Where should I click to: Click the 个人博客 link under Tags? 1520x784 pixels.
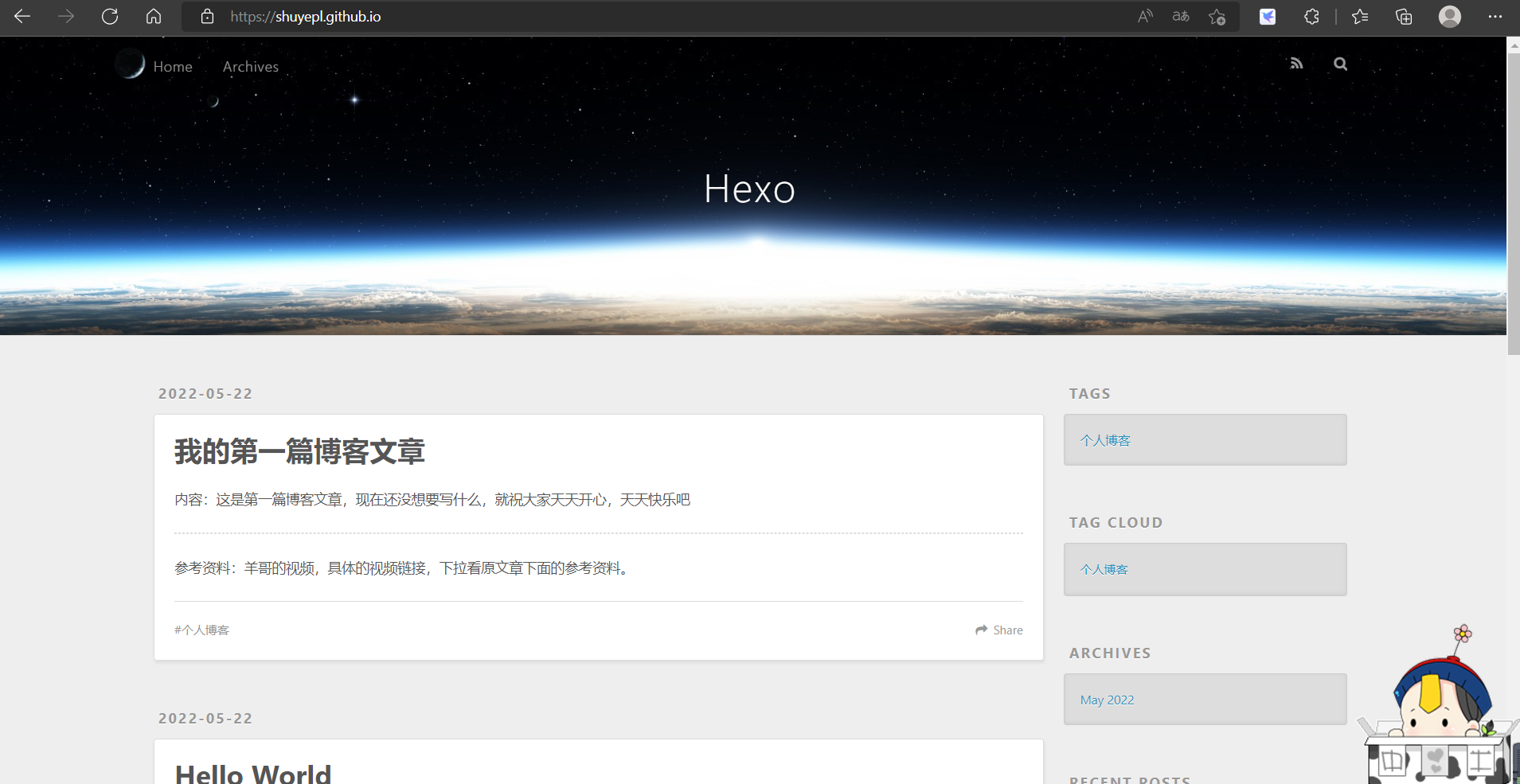tap(1105, 440)
